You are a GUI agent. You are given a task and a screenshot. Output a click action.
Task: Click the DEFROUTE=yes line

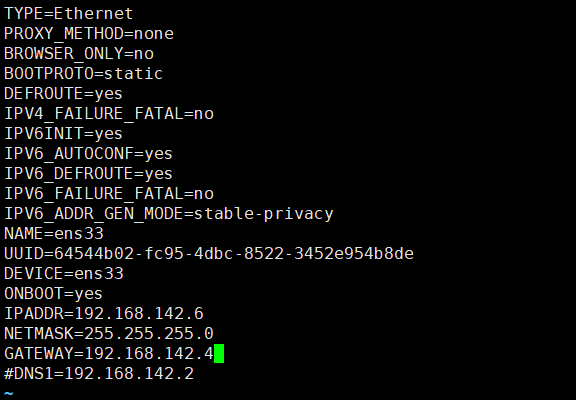click(x=63, y=94)
